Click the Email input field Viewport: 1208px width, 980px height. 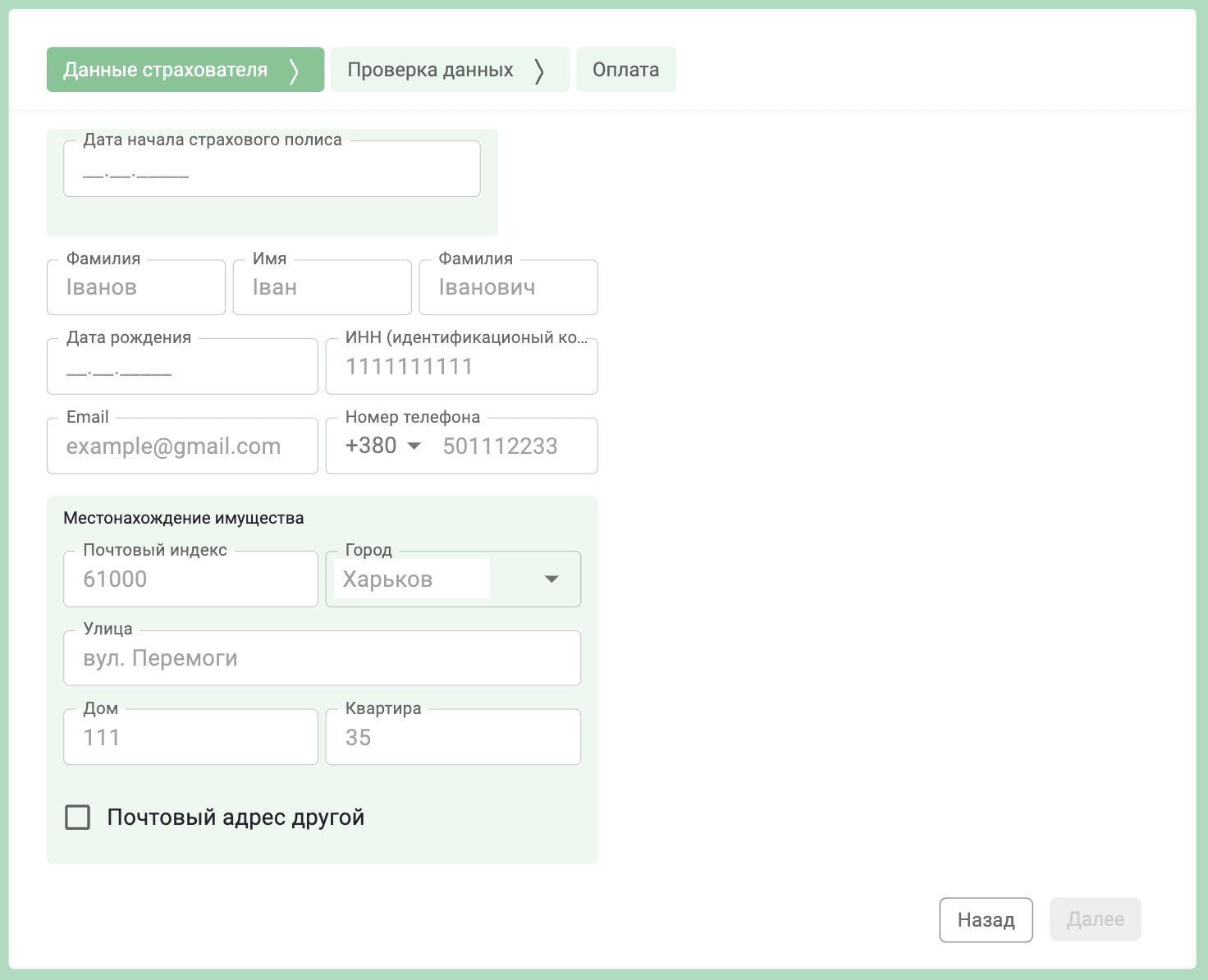pyautogui.click(x=182, y=446)
